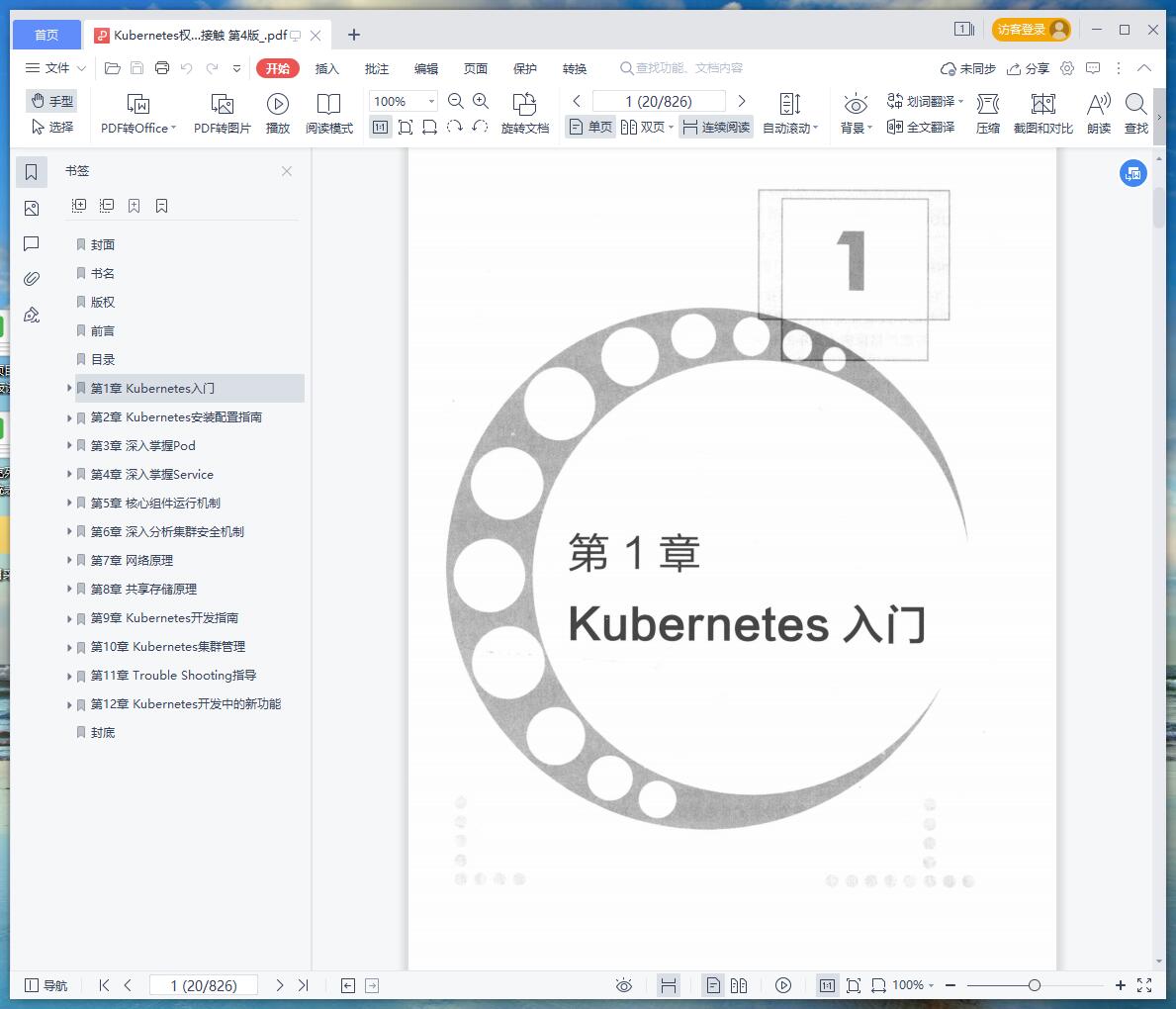Image resolution: width=1176 pixels, height=1009 pixels.
Task: Click the 旋转文档 rotate document icon
Action: click(524, 113)
